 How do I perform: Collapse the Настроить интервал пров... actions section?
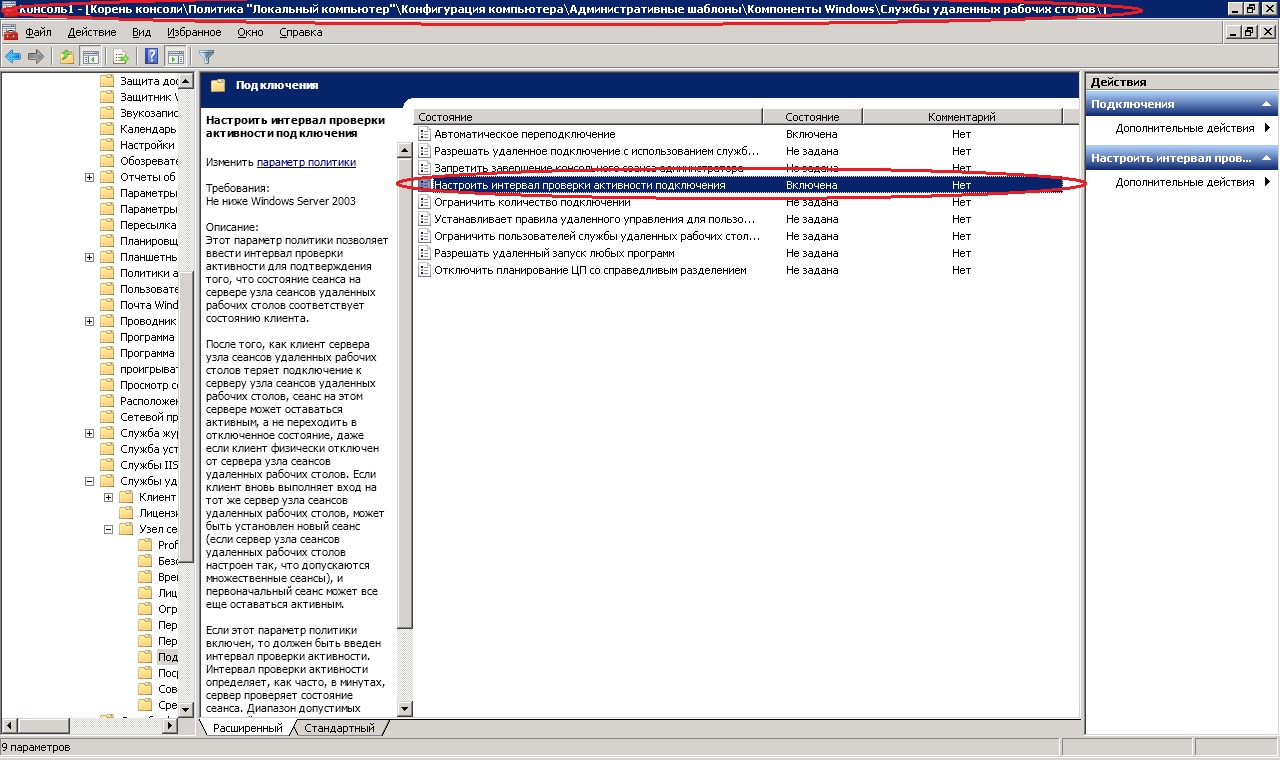[x=1267, y=158]
